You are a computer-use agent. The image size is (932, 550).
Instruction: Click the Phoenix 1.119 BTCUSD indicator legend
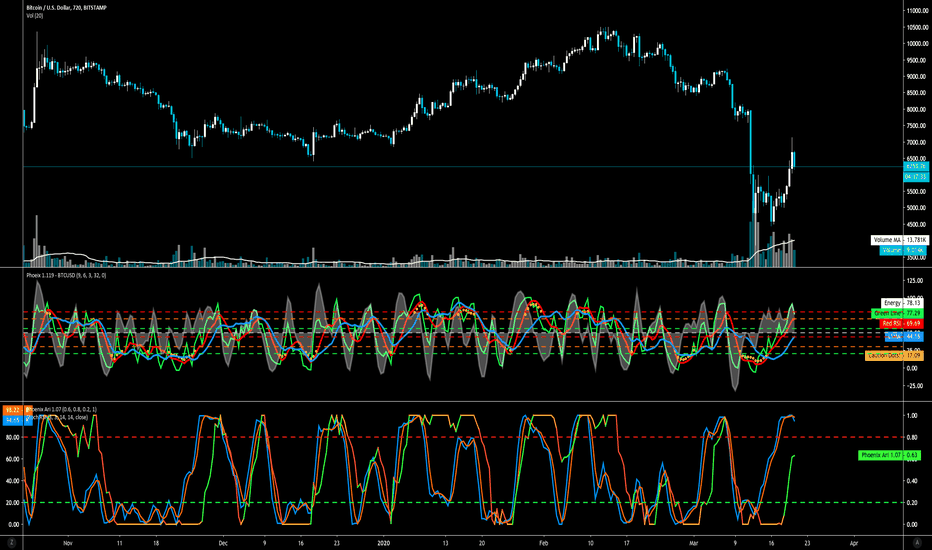[66, 275]
